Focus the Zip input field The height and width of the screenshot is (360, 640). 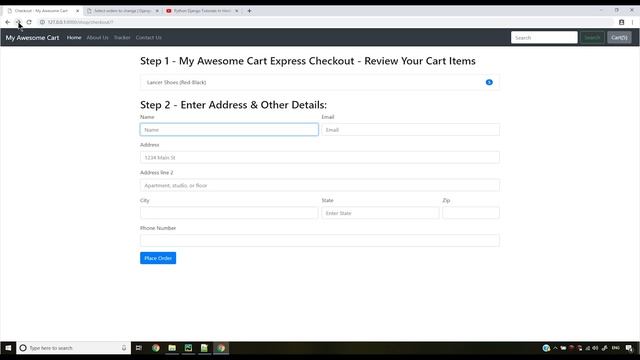pyautogui.click(x=471, y=213)
